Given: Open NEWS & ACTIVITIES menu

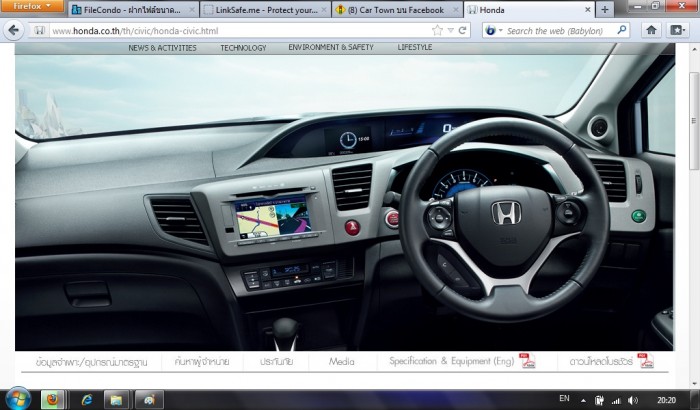Looking at the screenshot, I should [x=162, y=48].
